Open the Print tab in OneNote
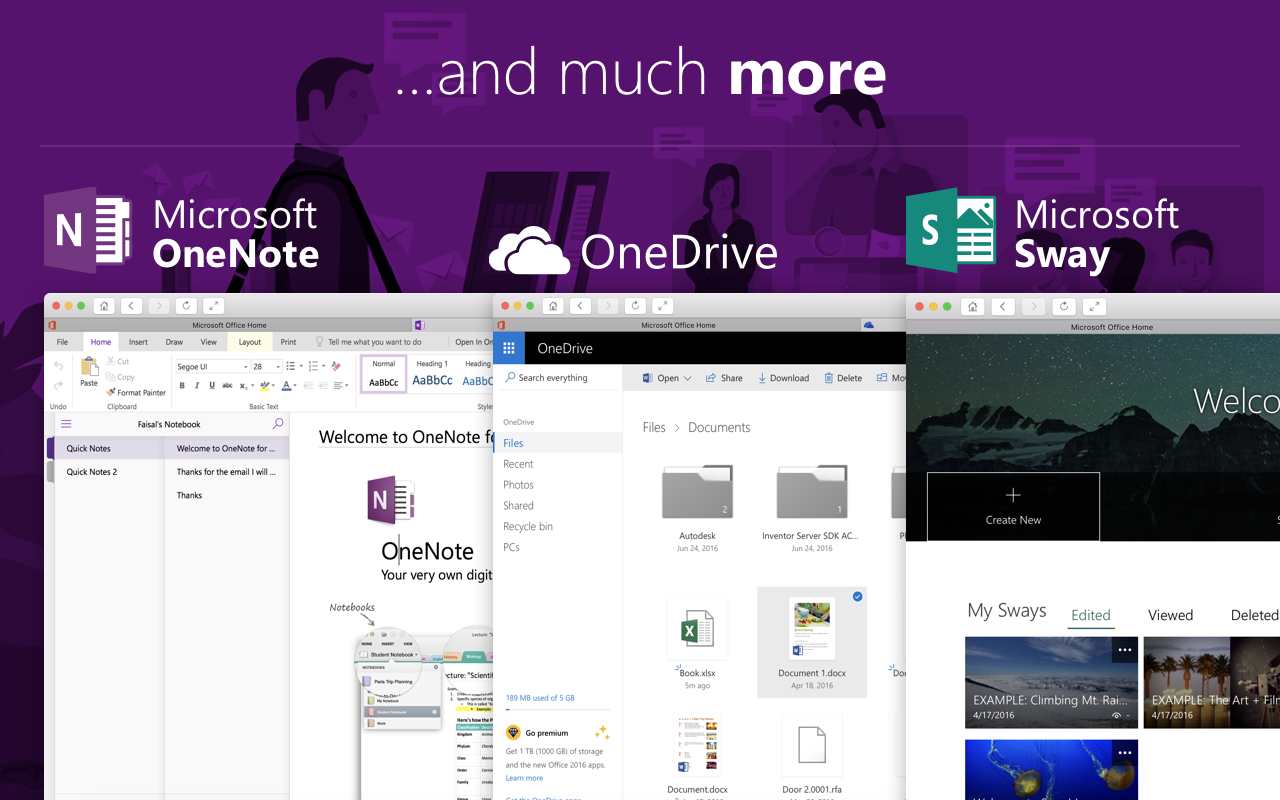The height and width of the screenshot is (800, 1280). point(288,342)
